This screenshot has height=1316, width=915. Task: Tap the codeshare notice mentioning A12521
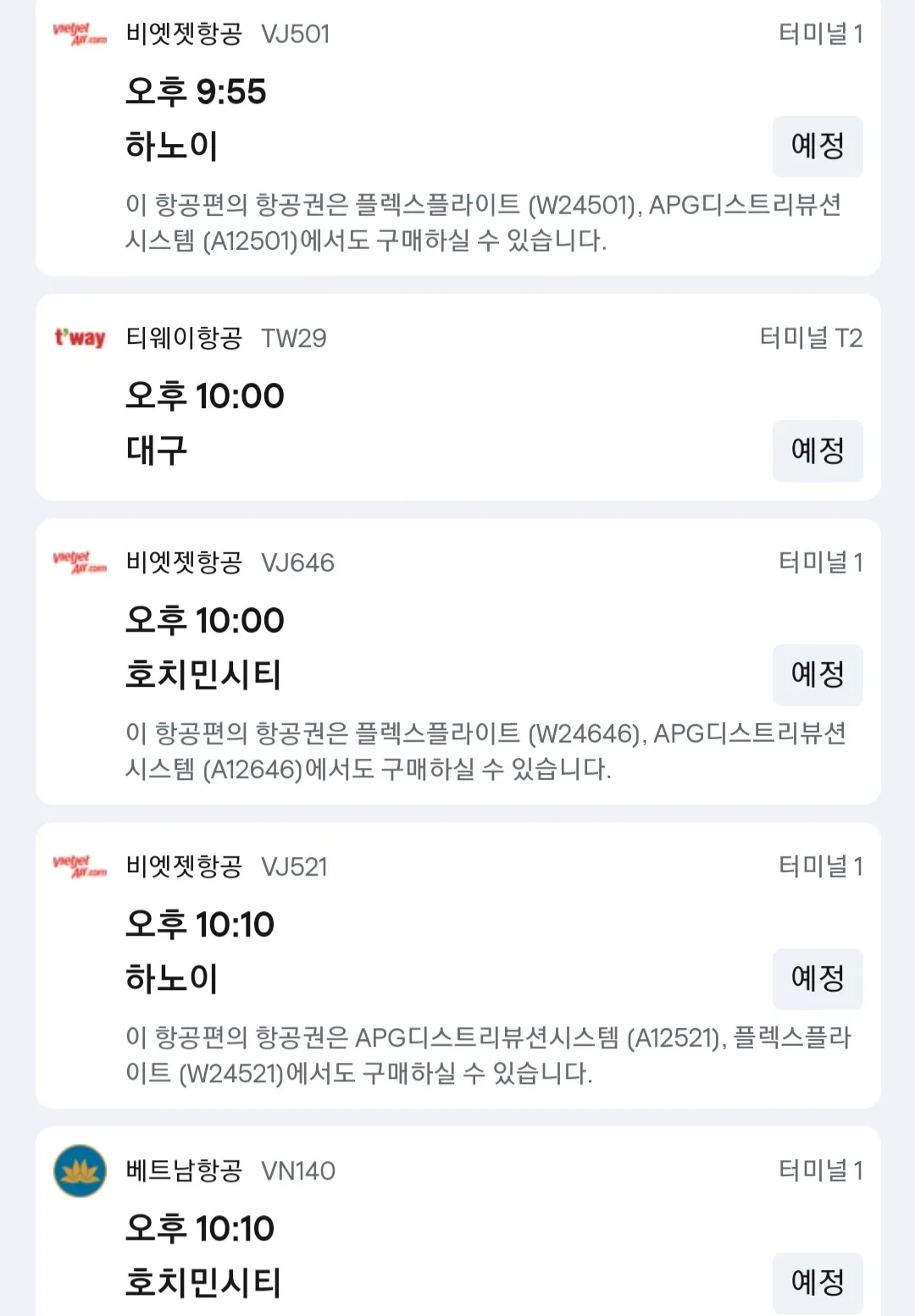pos(488,1055)
